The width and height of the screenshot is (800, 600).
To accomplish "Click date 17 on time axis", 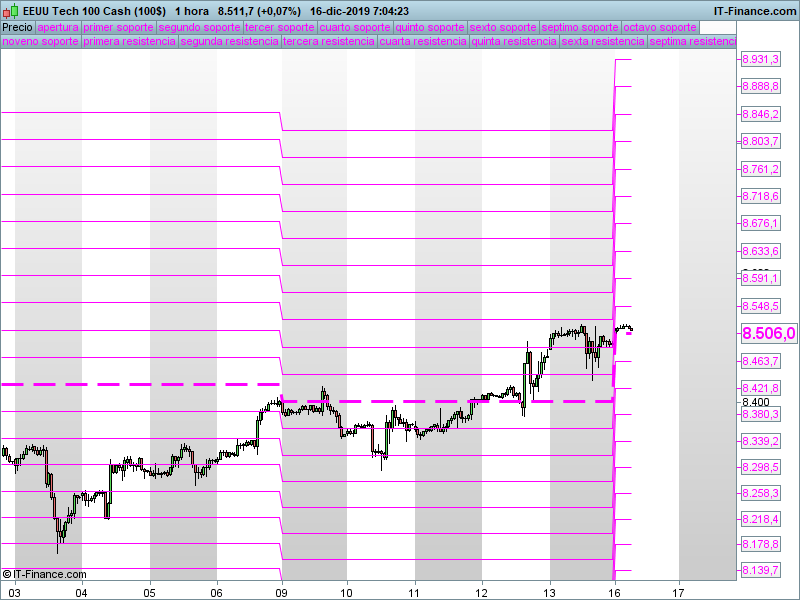I will coord(678,593).
